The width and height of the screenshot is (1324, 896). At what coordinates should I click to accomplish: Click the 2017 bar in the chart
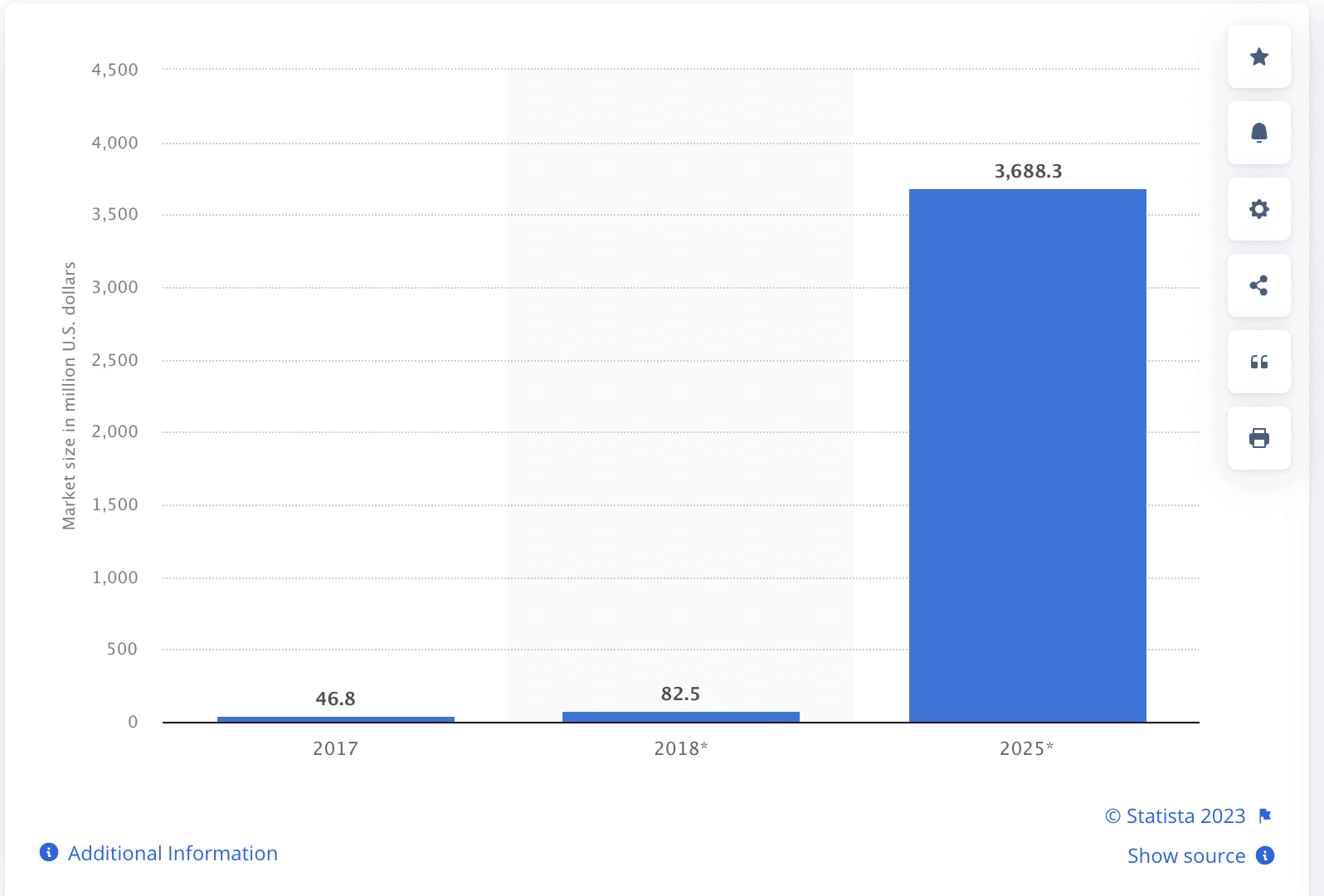point(336,719)
